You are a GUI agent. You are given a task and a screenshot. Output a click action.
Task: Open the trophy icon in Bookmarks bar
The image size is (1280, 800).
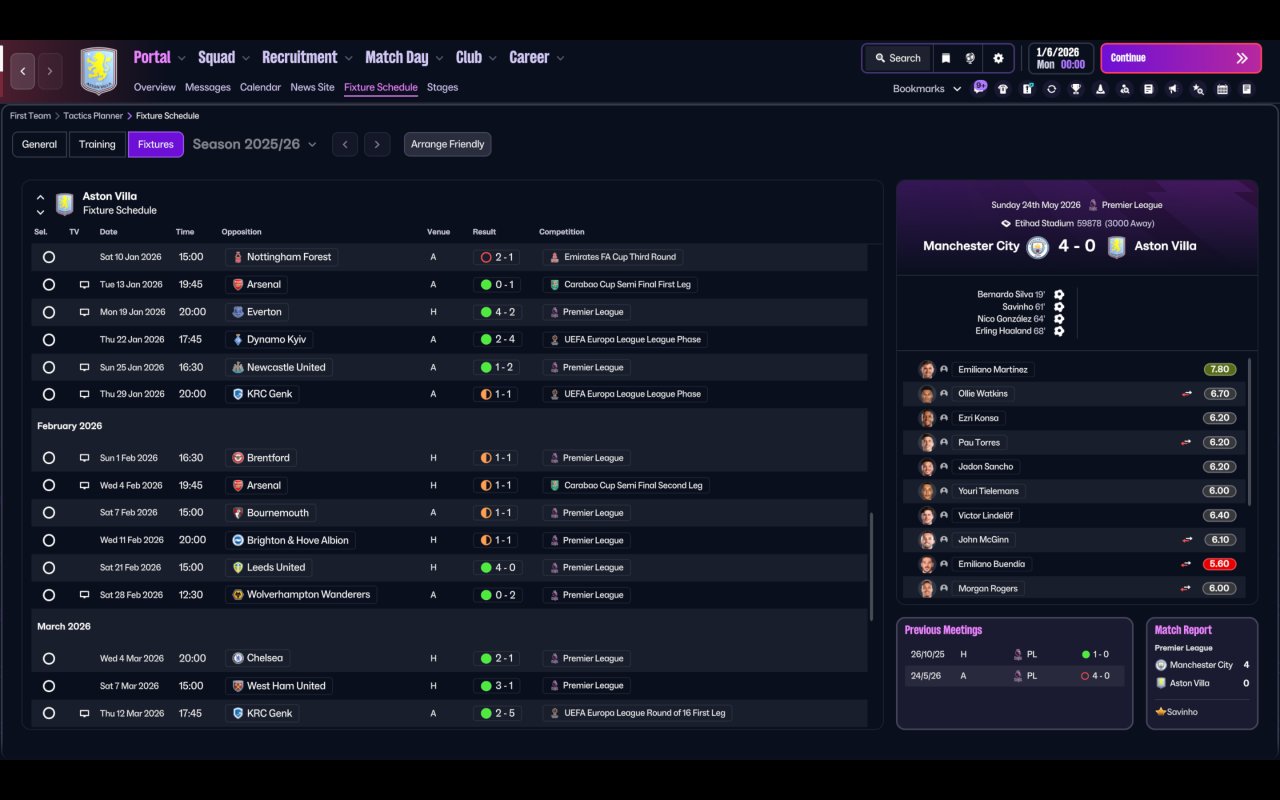[1076, 89]
